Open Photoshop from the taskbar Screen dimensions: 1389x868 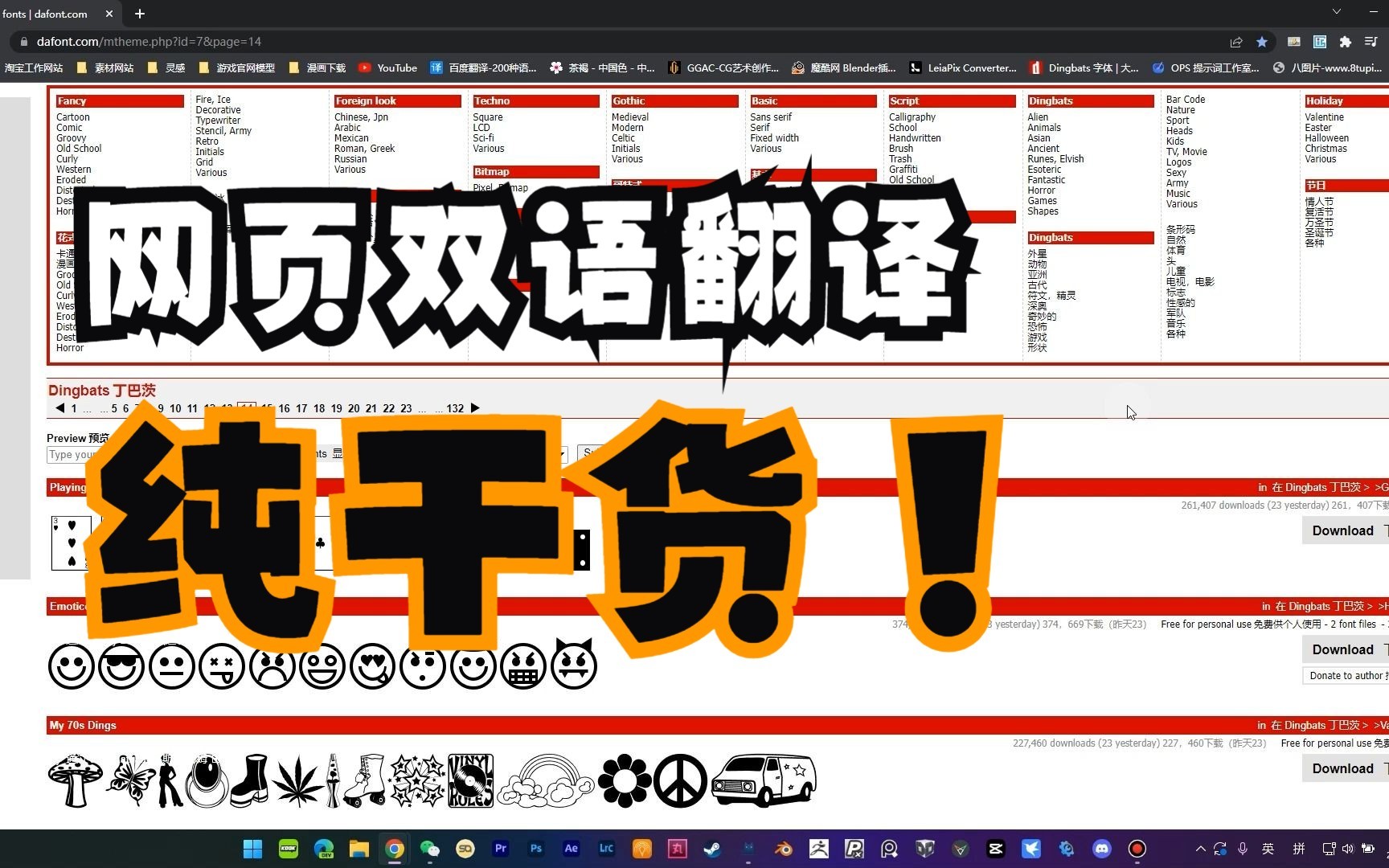[535, 849]
